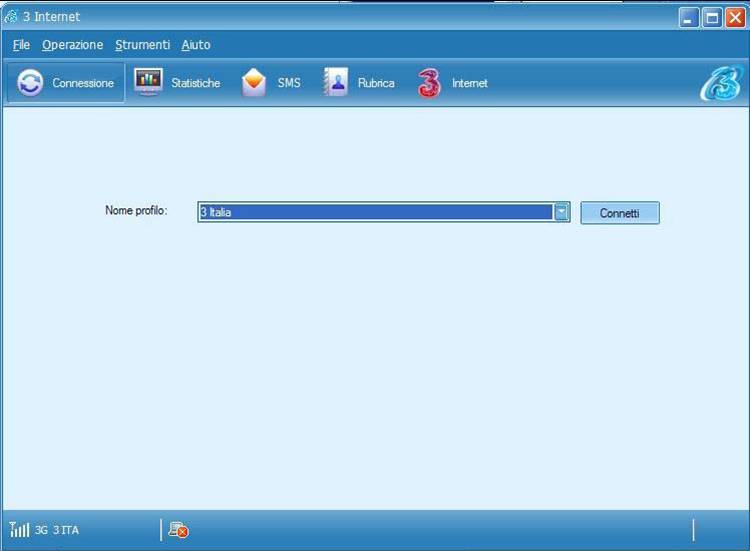The image size is (750, 551).
Task: Click the app icon in title bar
Action: (x=11, y=16)
